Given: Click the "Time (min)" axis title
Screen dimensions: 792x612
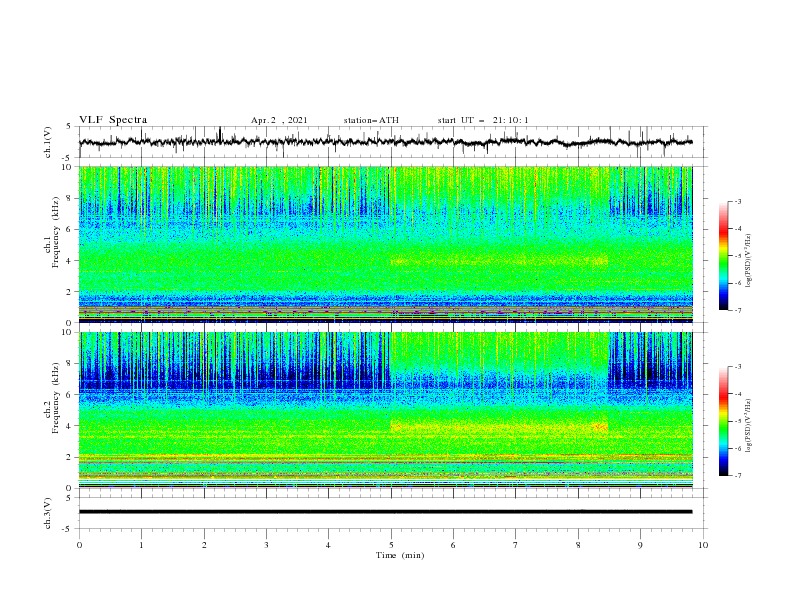Looking at the screenshot, I should pos(400,555).
